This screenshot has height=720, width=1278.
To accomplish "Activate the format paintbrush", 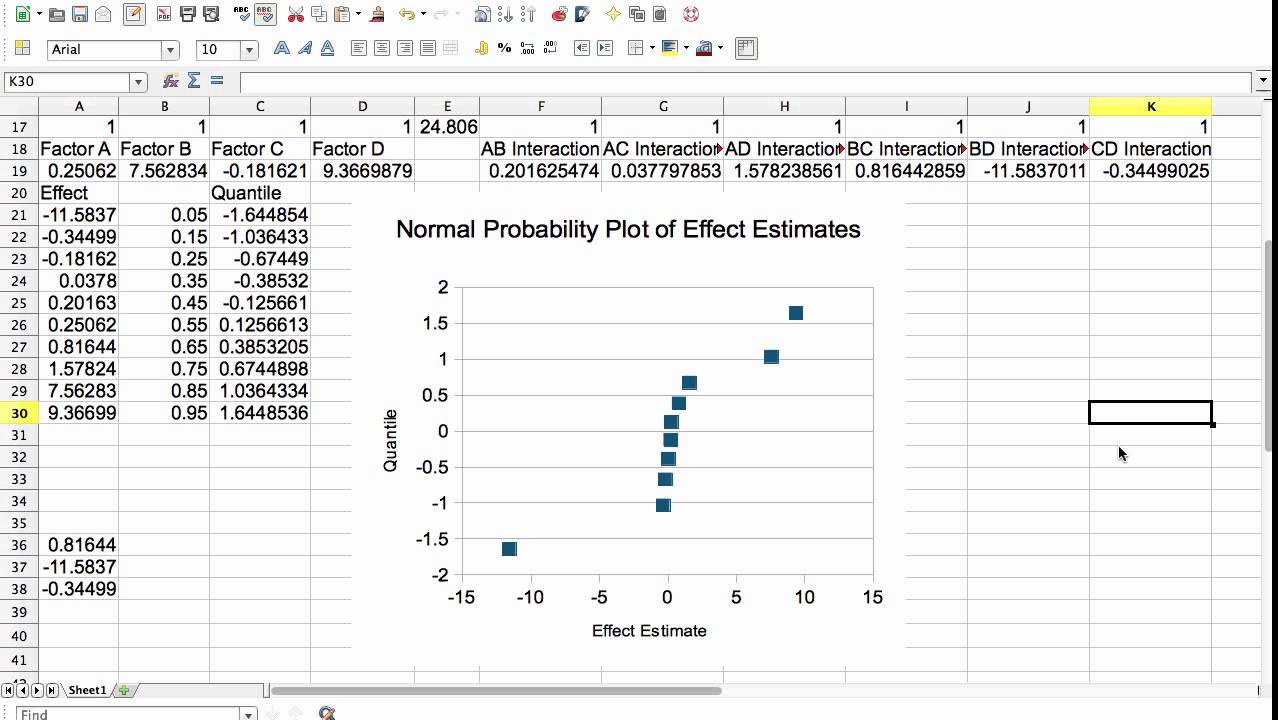I will [x=377, y=14].
